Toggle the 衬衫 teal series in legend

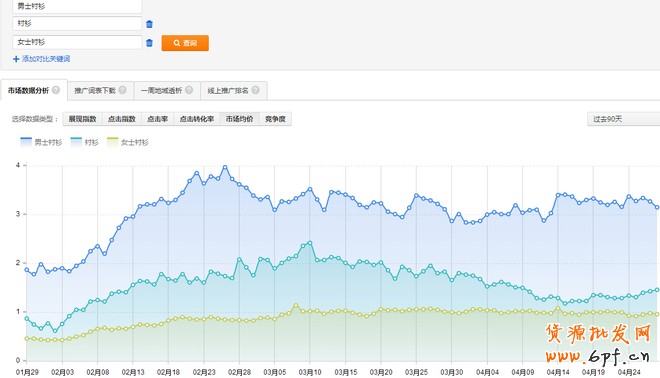point(85,142)
